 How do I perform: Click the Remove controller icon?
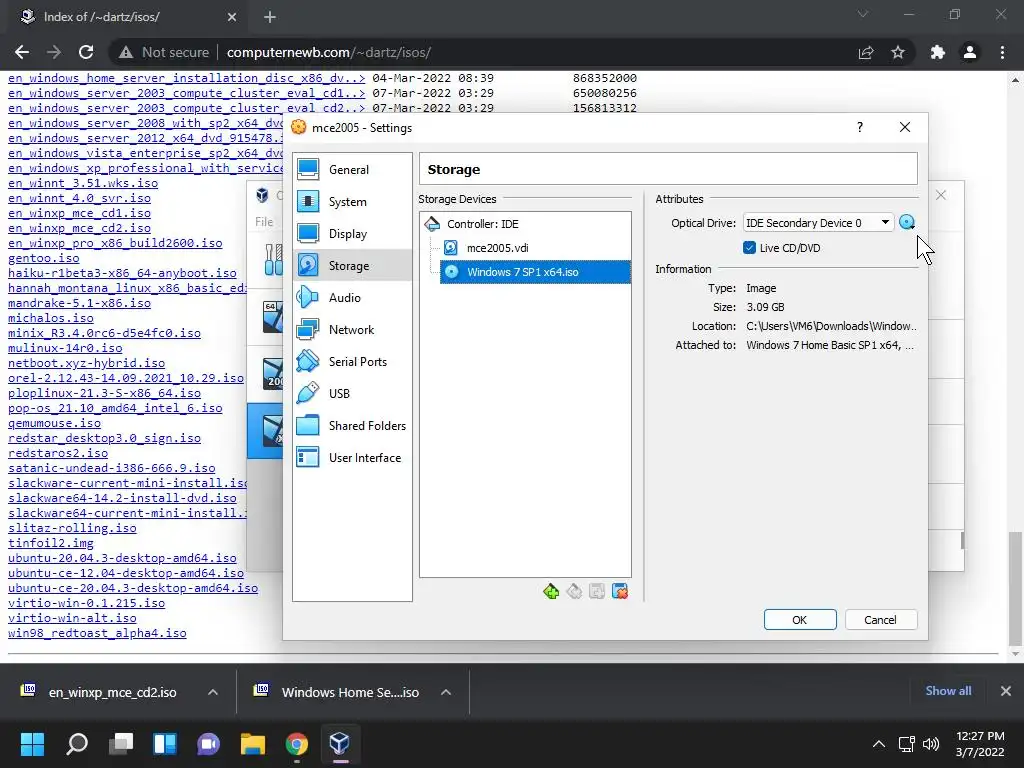tap(574, 592)
